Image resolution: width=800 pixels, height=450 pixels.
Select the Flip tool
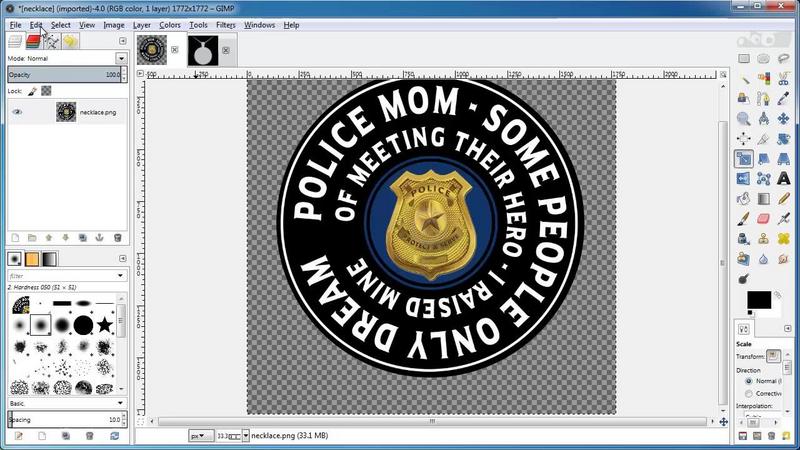point(744,179)
